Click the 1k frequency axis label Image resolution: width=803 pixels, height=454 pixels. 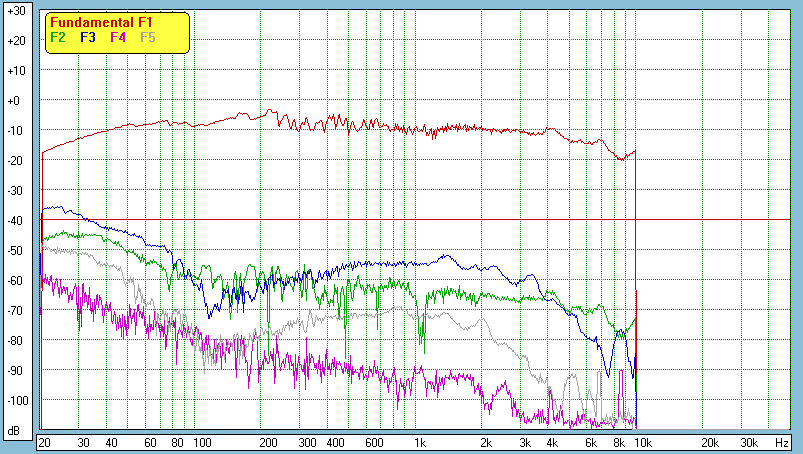(x=420, y=441)
